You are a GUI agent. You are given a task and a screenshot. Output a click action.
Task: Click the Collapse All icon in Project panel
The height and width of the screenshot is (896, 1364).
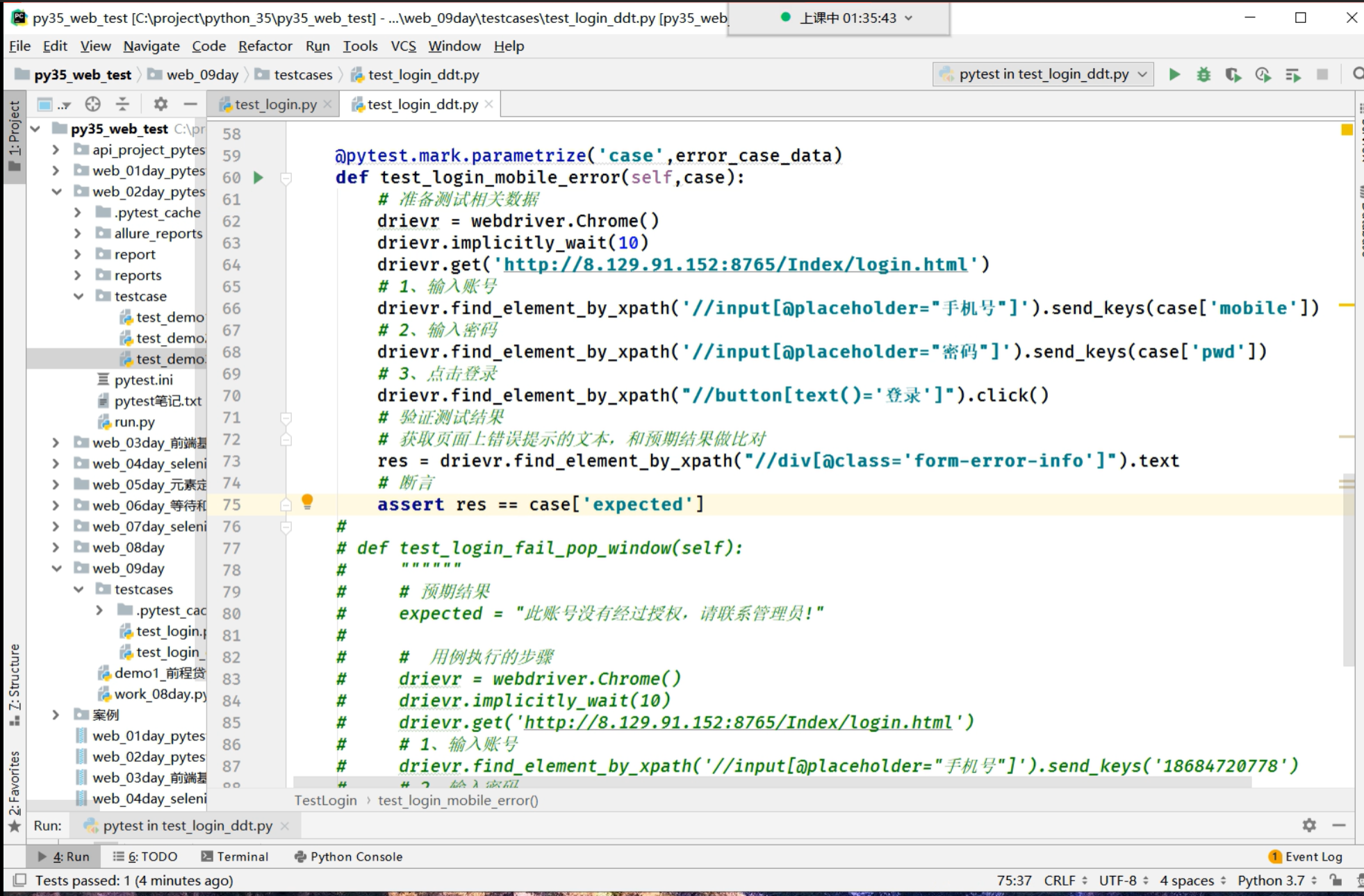pyautogui.click(x=122, y=104)
